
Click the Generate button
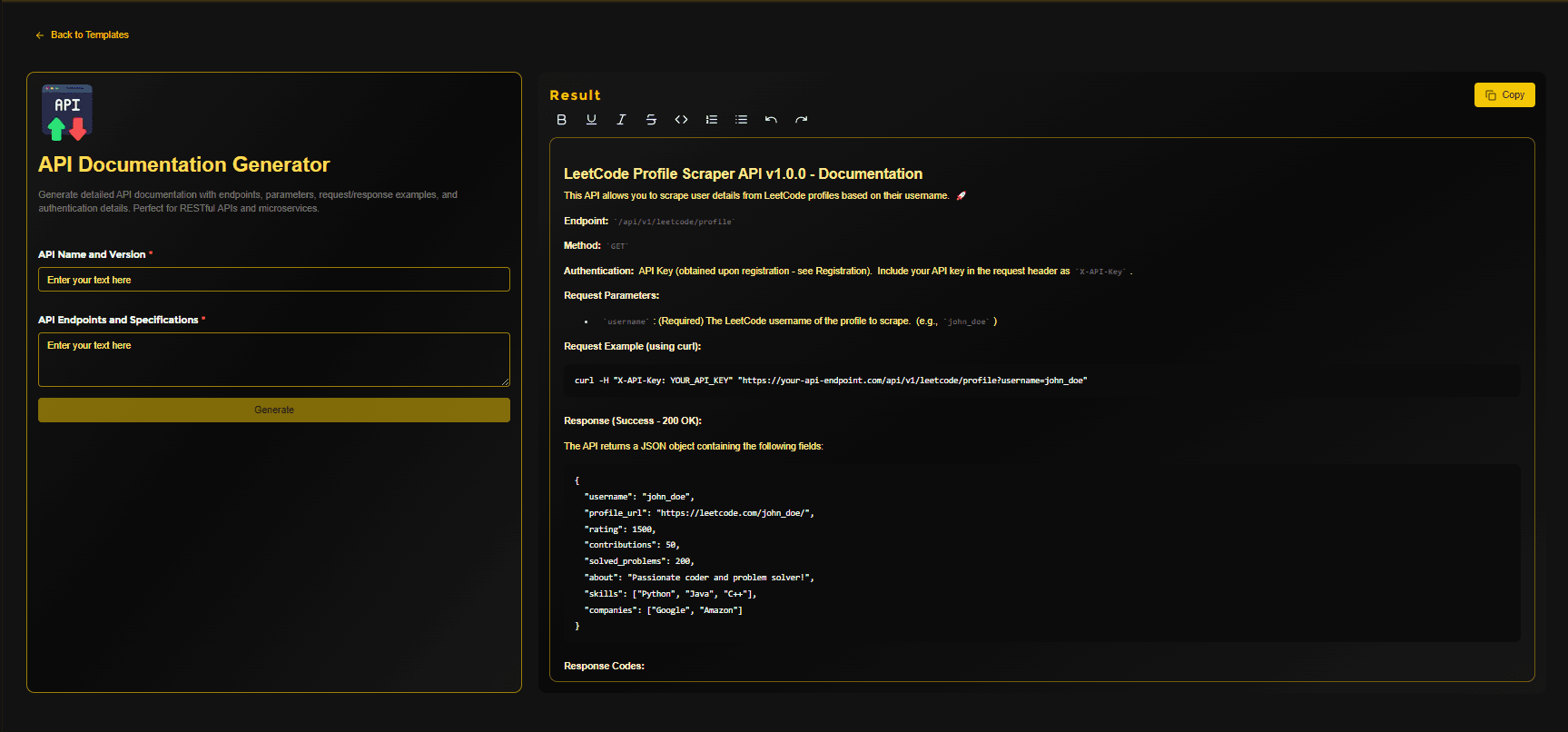coord(274,411)
